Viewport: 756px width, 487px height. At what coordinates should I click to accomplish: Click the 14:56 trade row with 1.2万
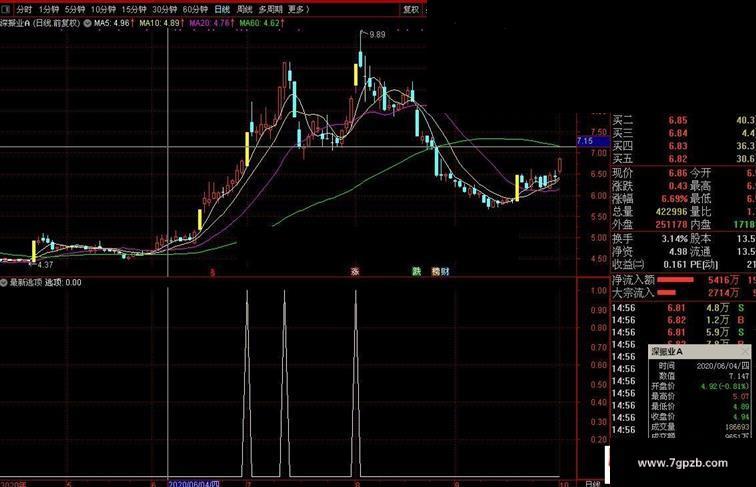684,320
